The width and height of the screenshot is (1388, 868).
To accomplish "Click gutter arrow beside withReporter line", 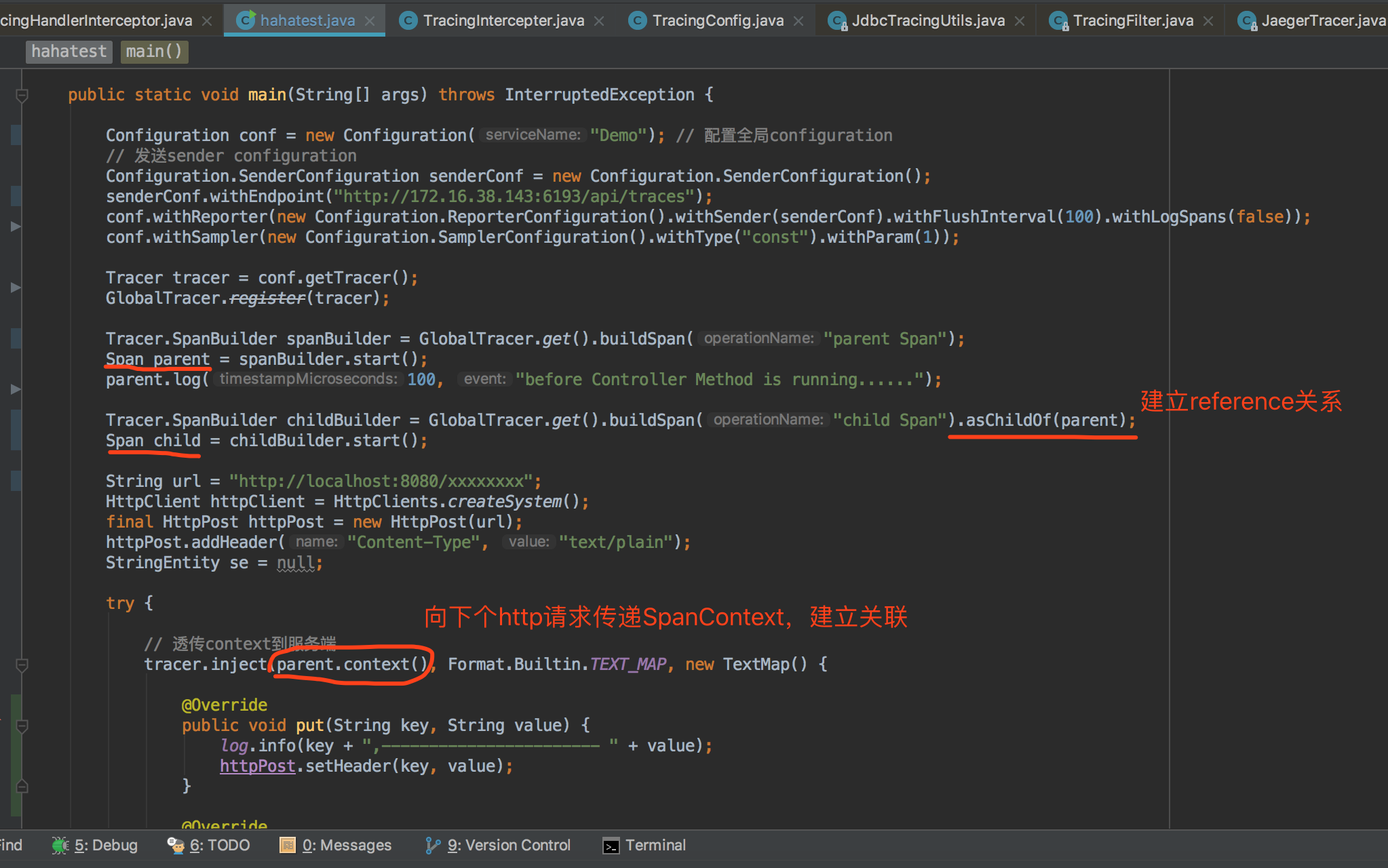I will [x=16, y=226].
